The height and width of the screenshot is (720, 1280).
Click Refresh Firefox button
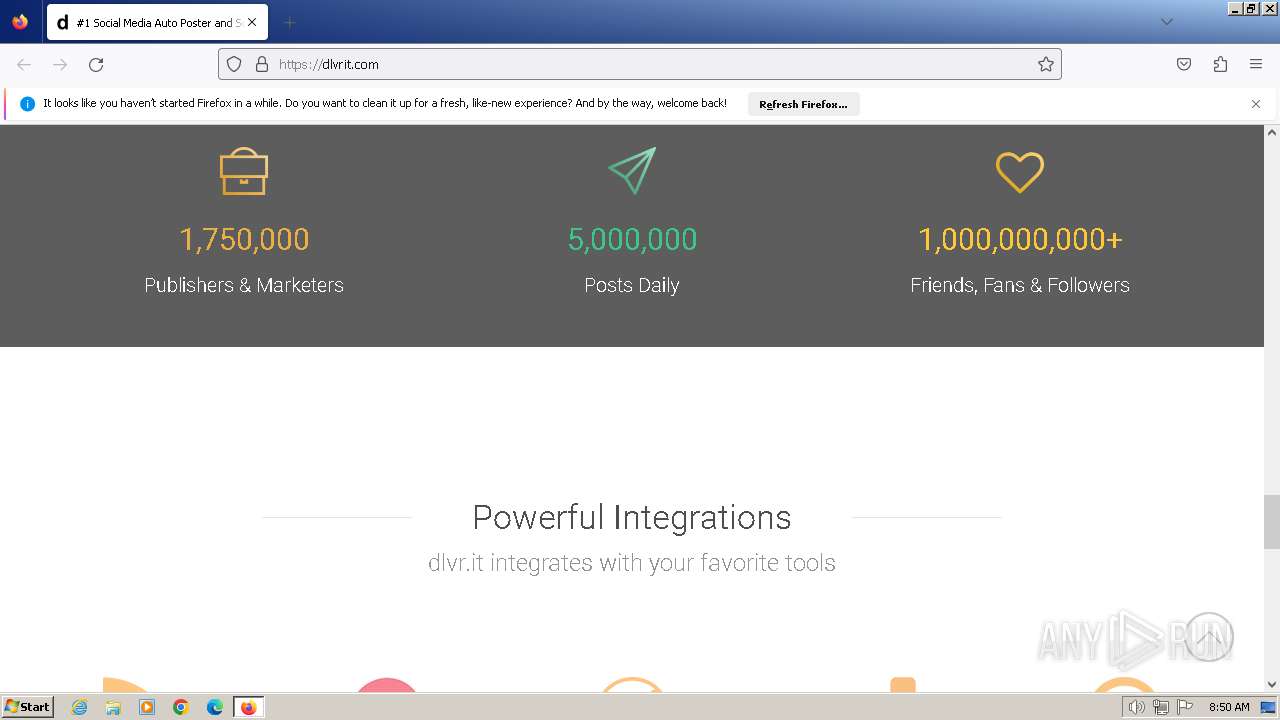point(803,104)
